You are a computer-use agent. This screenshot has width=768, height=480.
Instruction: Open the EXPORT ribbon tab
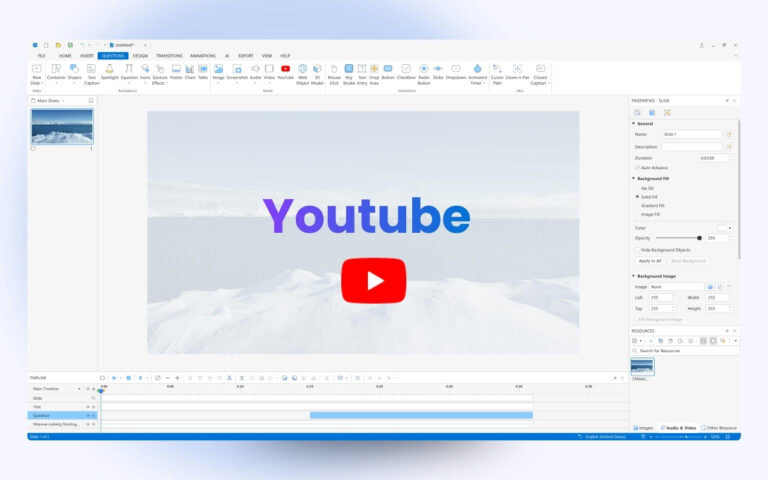point(246,56)
